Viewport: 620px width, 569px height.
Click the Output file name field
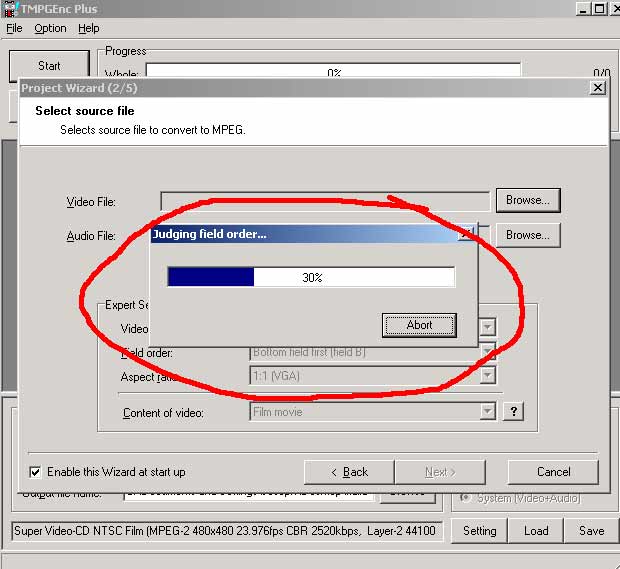[x=248, y=495]
